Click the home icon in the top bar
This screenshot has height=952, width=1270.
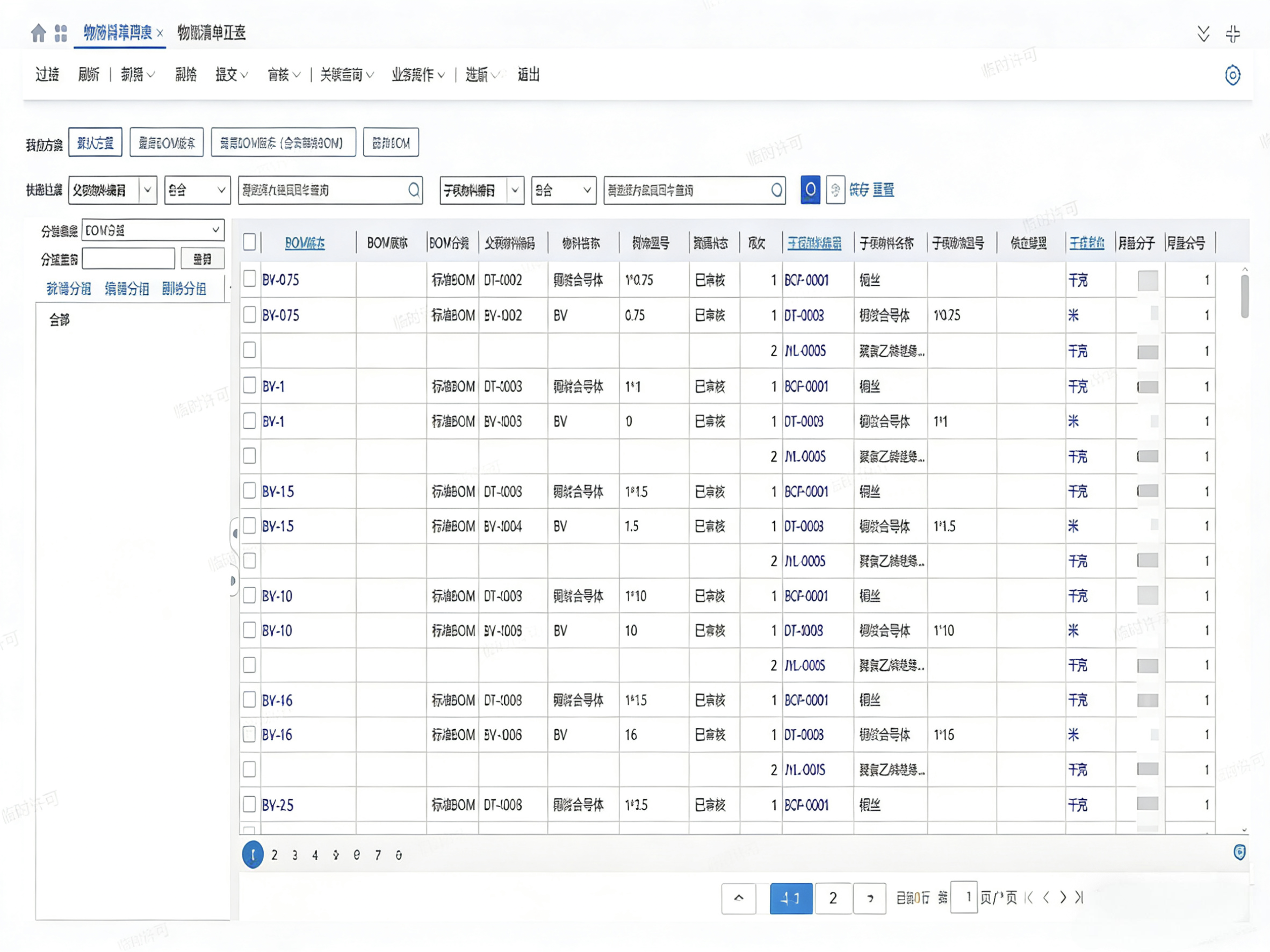pyautogui.click(x=38, y=33)
